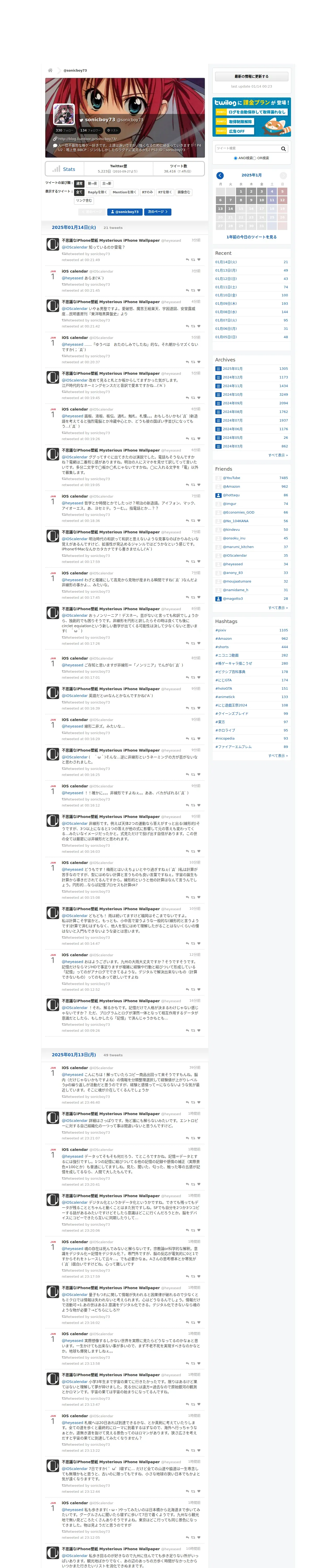Open the home icon in breadcrumb
Image resolution: width=336 pixels, height=1568 pixels.
50,70
